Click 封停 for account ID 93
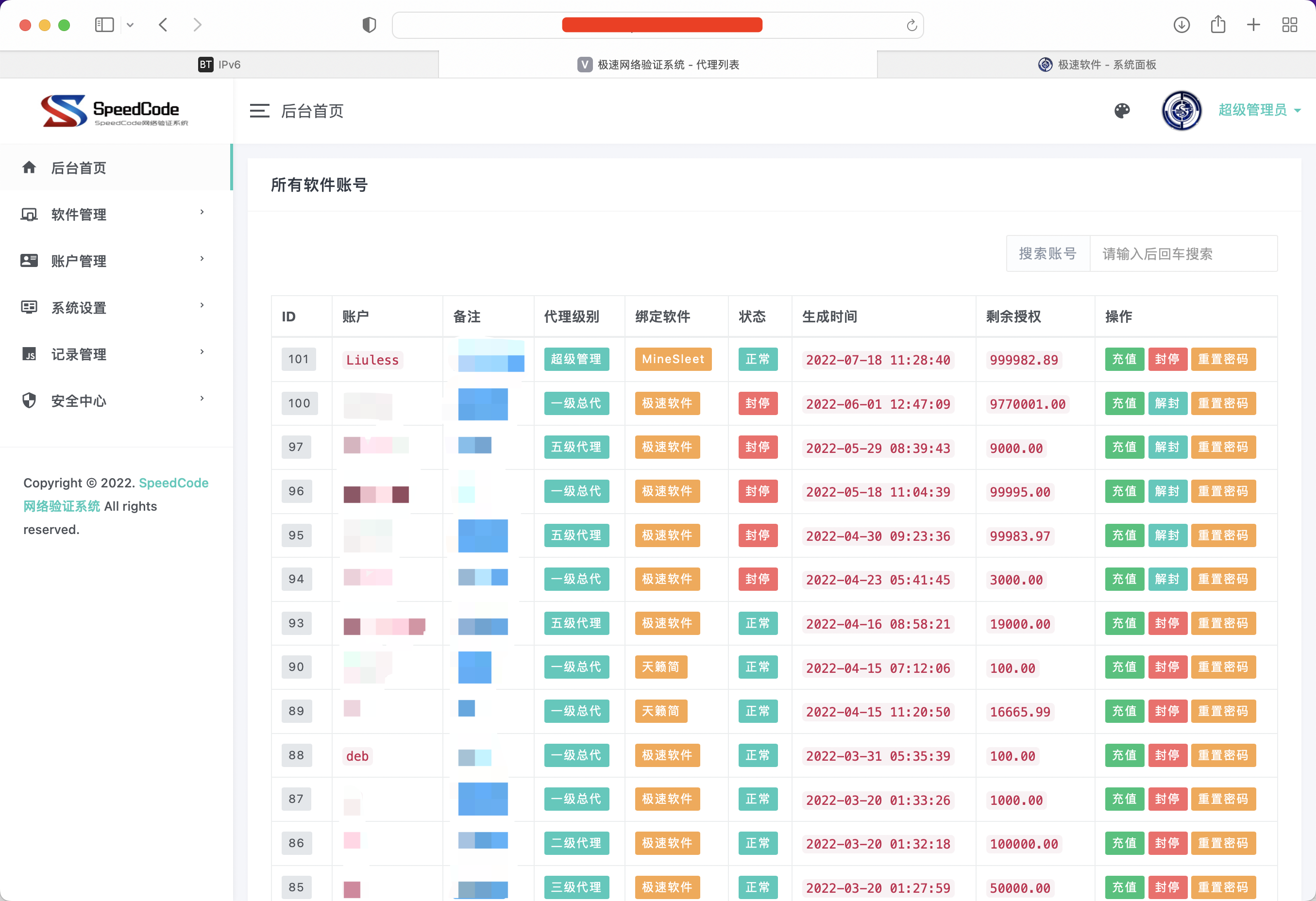1316x901 pixels. 1167,623
